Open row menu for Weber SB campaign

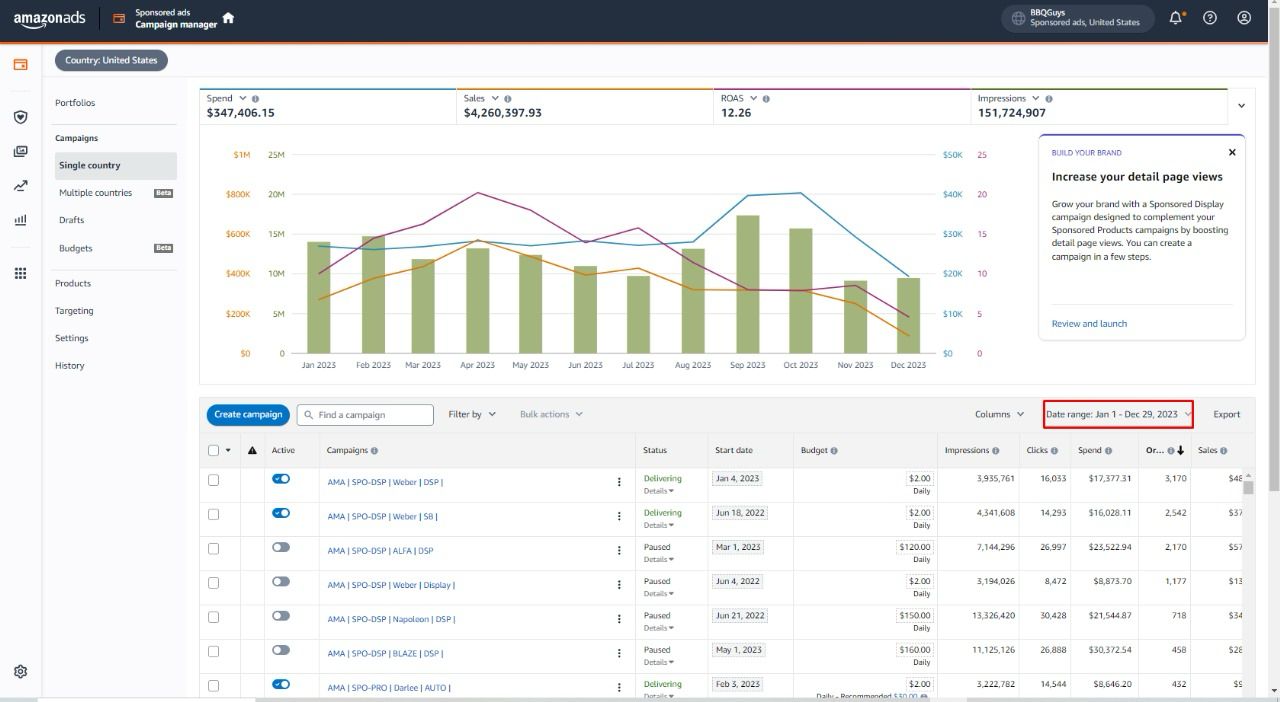point(619,517)
